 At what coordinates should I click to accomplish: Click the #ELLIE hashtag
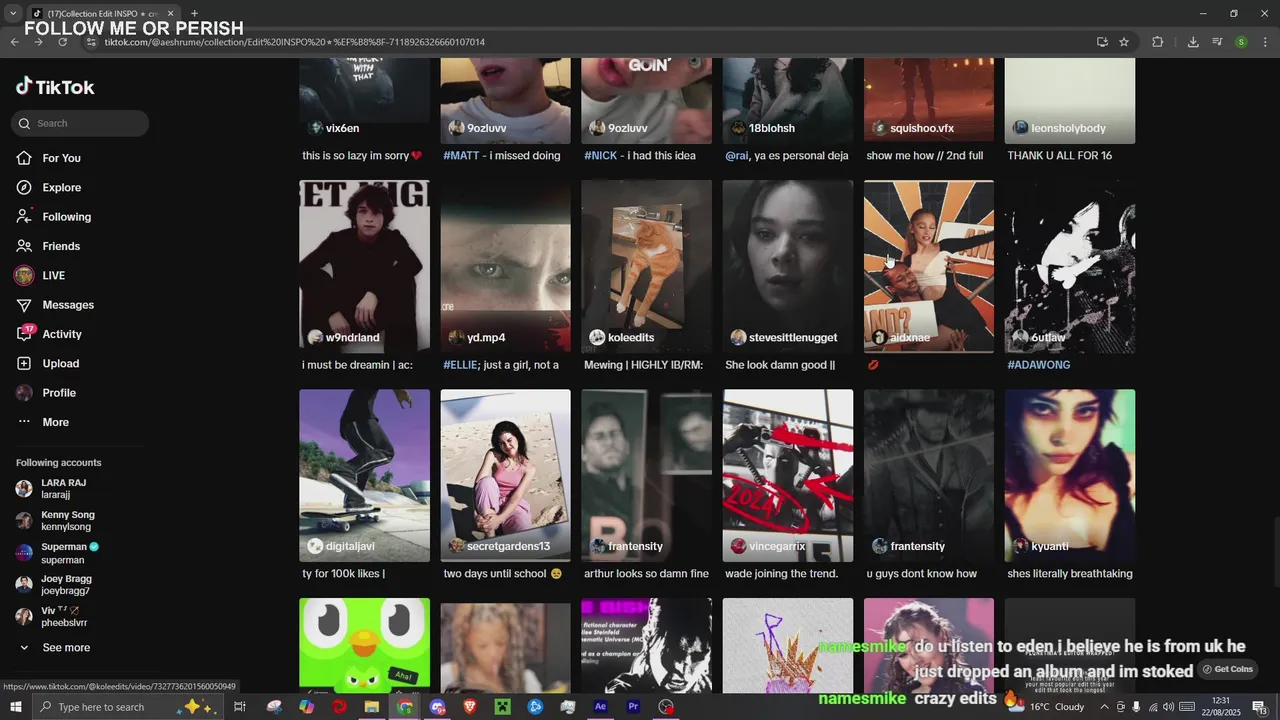460,365
